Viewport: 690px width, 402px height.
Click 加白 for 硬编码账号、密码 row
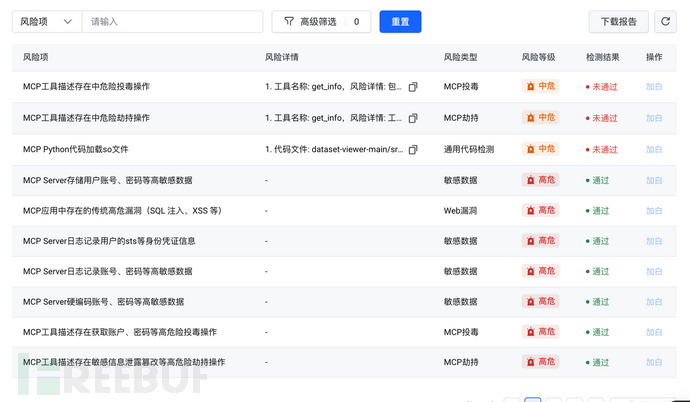point(654,302)
